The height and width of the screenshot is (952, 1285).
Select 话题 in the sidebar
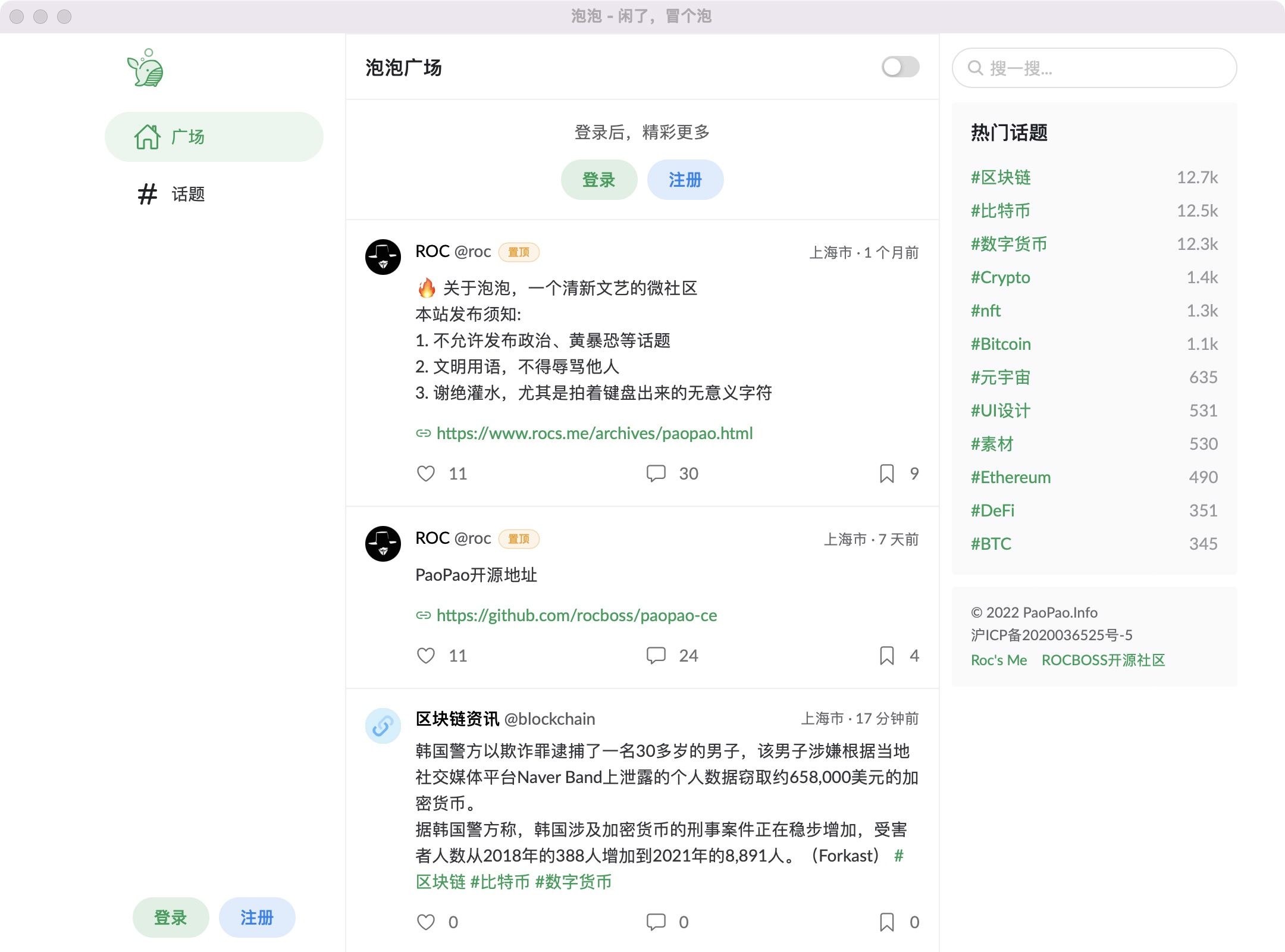(186, 193)
